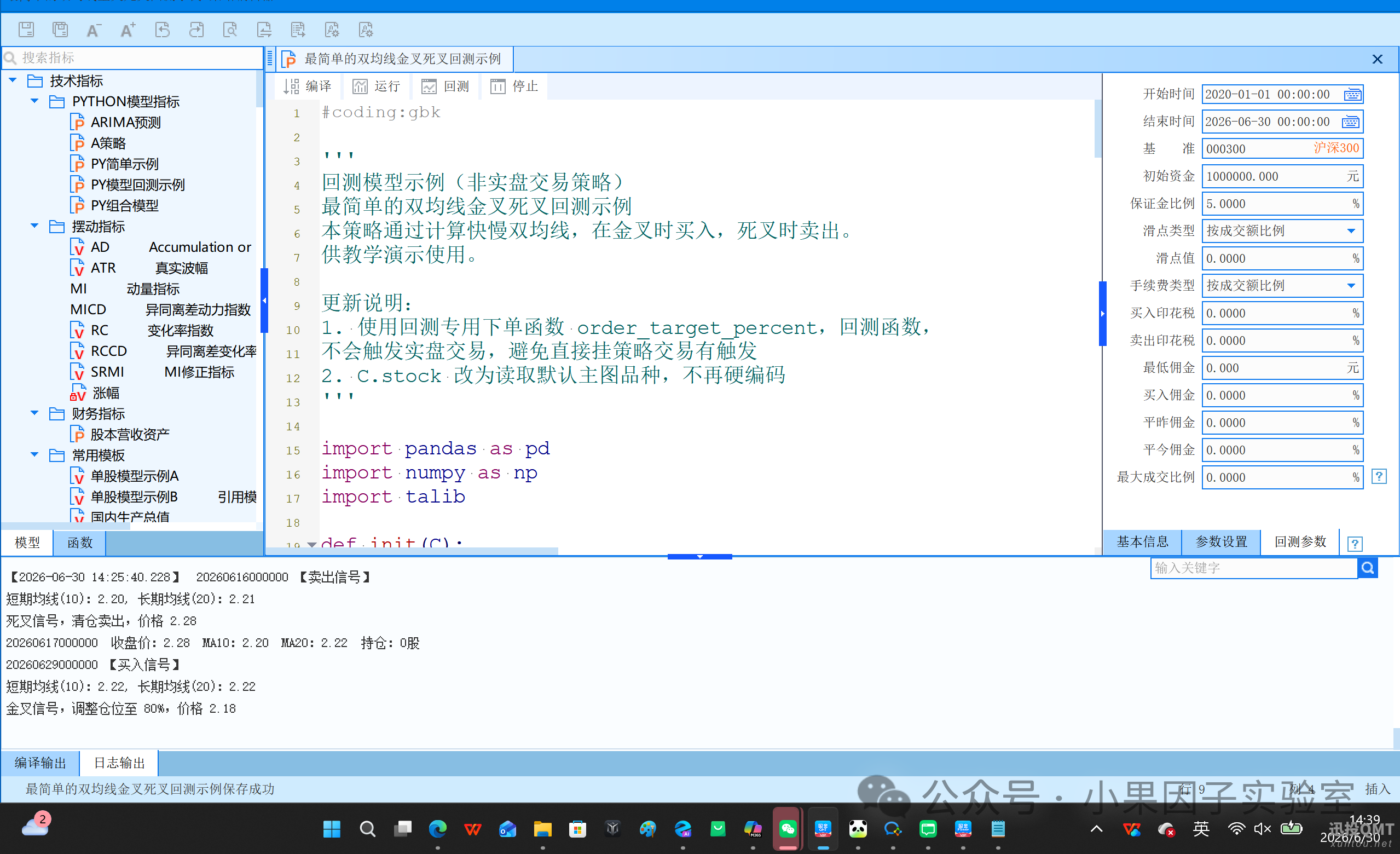Viewport: 1400px width, 854px height.
Task: Open Microsoft Edge from the taskbar
Action: coord(437,829)
